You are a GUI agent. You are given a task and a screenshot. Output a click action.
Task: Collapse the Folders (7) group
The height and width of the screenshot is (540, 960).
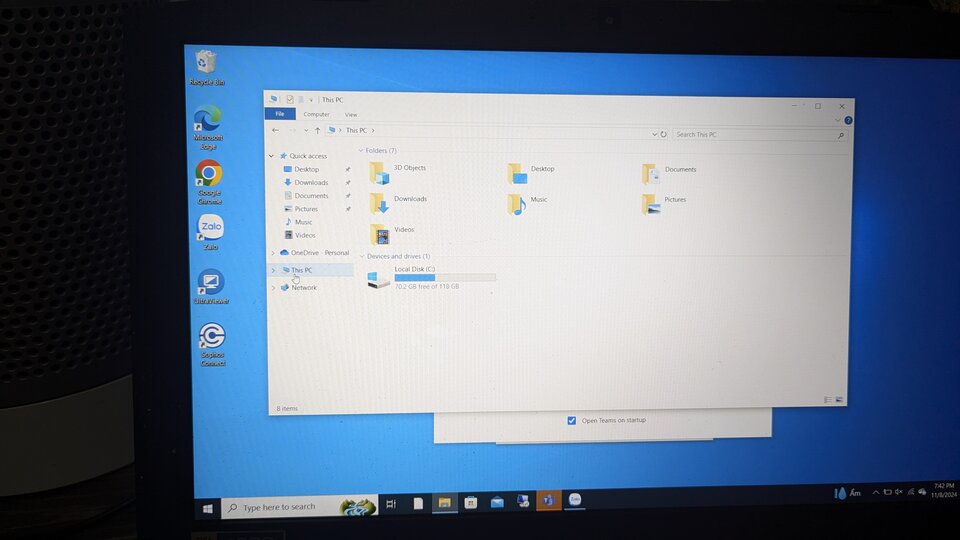point(361,151)
